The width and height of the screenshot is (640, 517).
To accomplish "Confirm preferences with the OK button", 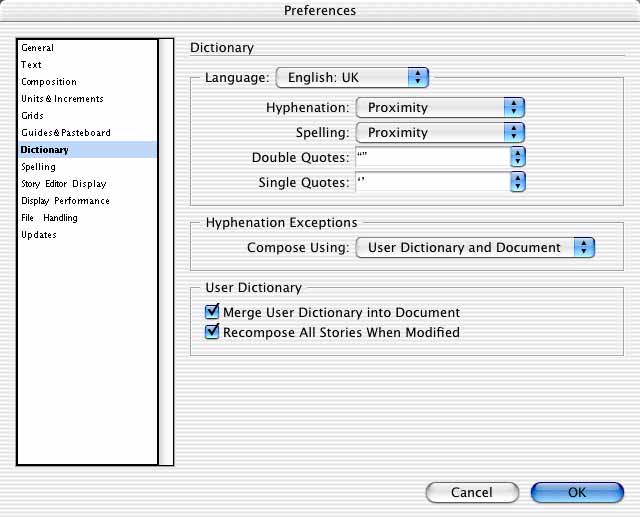I will coord(577,493).
